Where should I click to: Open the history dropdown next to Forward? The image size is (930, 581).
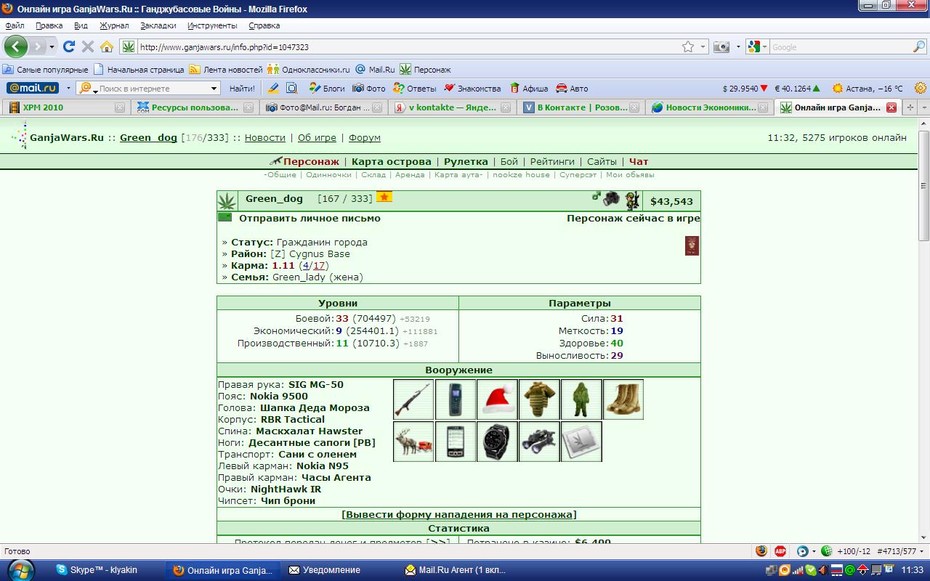52,46
